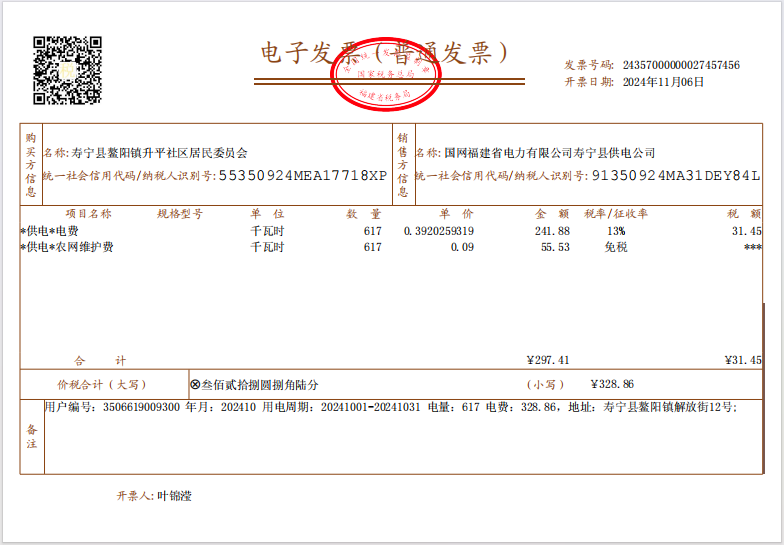Select unit price 0.3920259319

click(438, 231)
